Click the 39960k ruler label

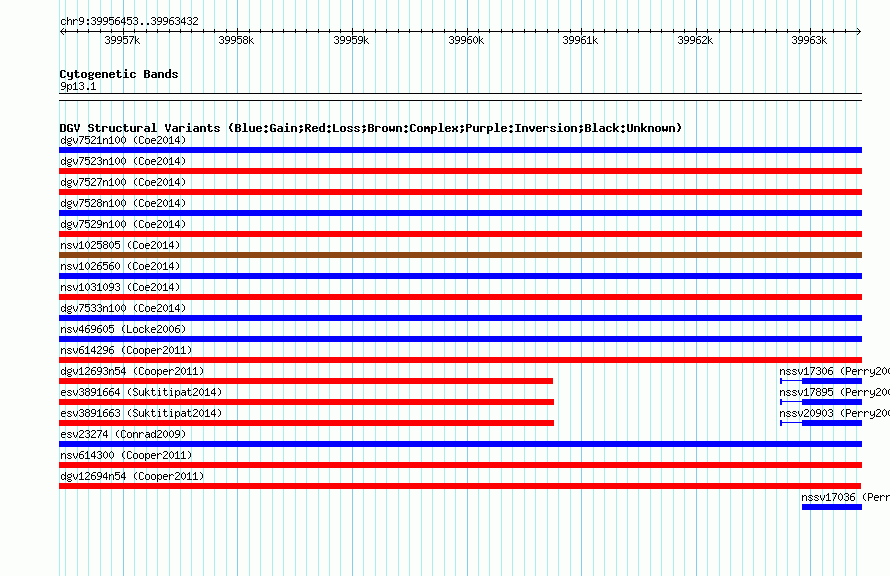(466, 40)
